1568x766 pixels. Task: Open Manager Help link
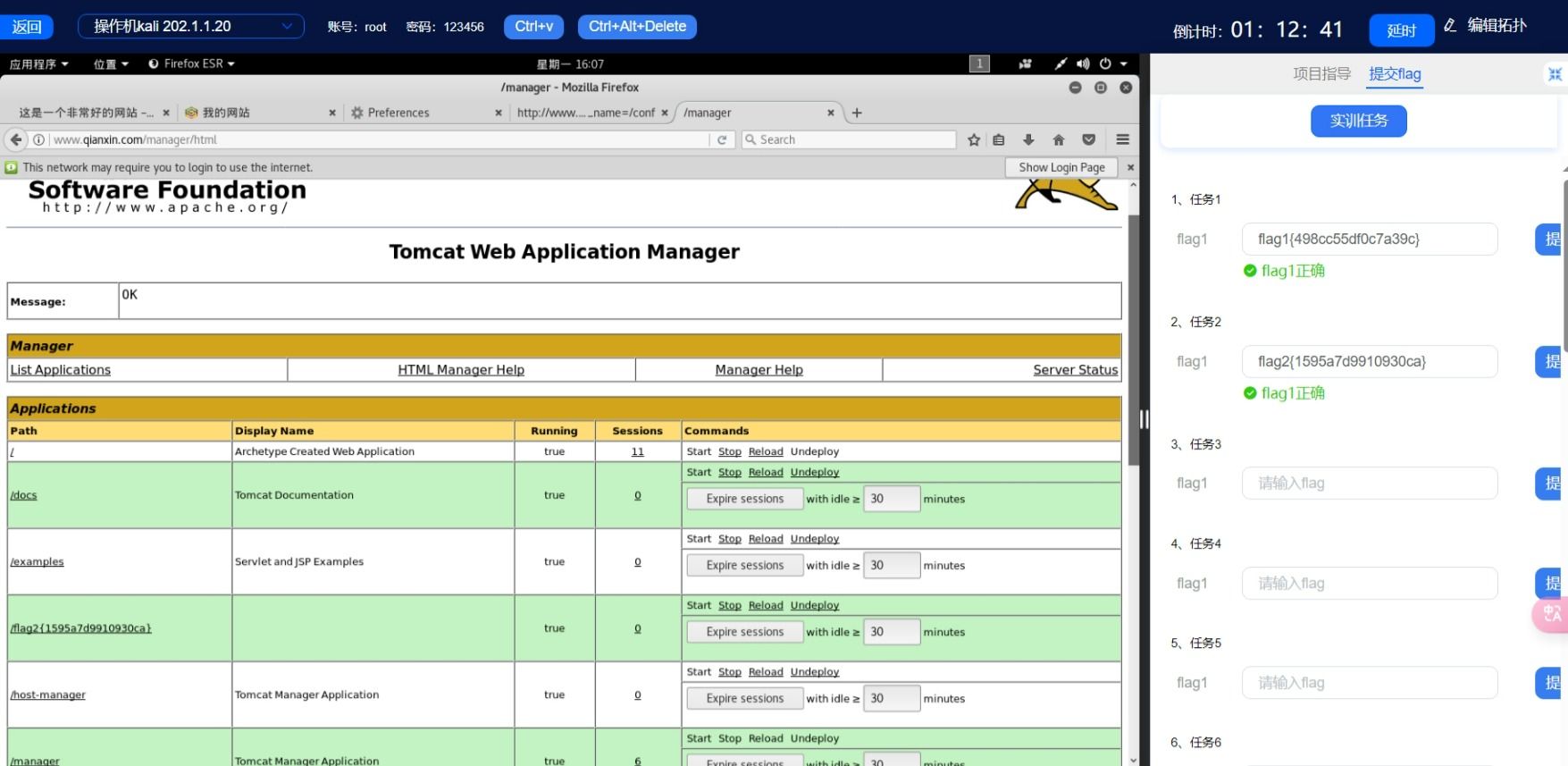coord(759,370)
